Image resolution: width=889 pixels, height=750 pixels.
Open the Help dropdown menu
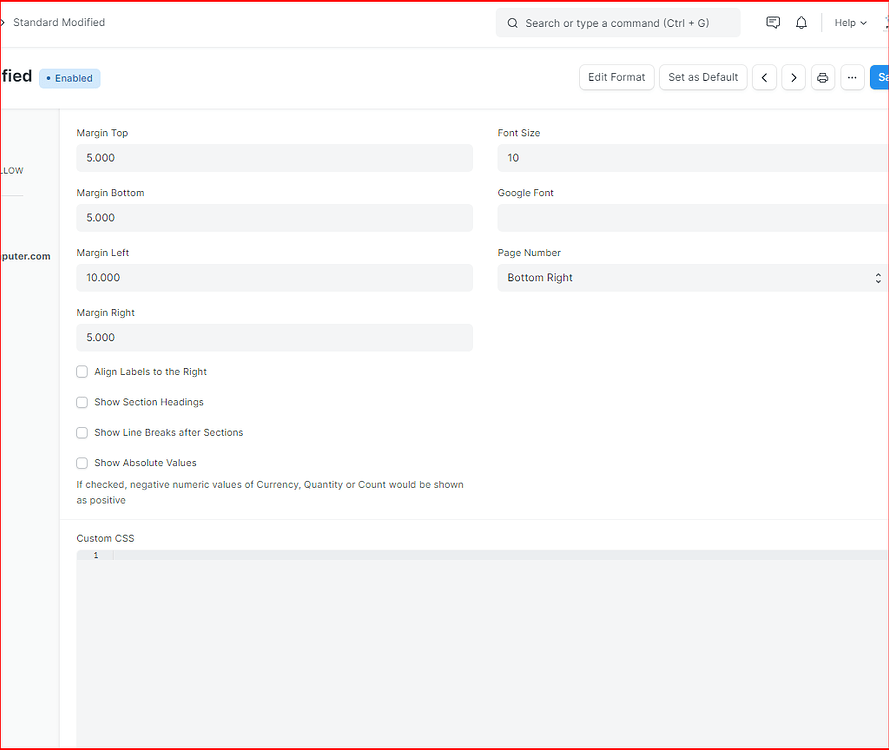tap(850, 23)
